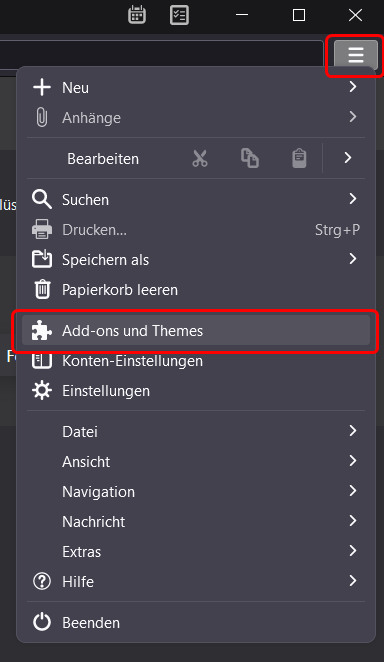
Task: Expand the Suchen submenu arrow
Action: [x=353, y=198]
